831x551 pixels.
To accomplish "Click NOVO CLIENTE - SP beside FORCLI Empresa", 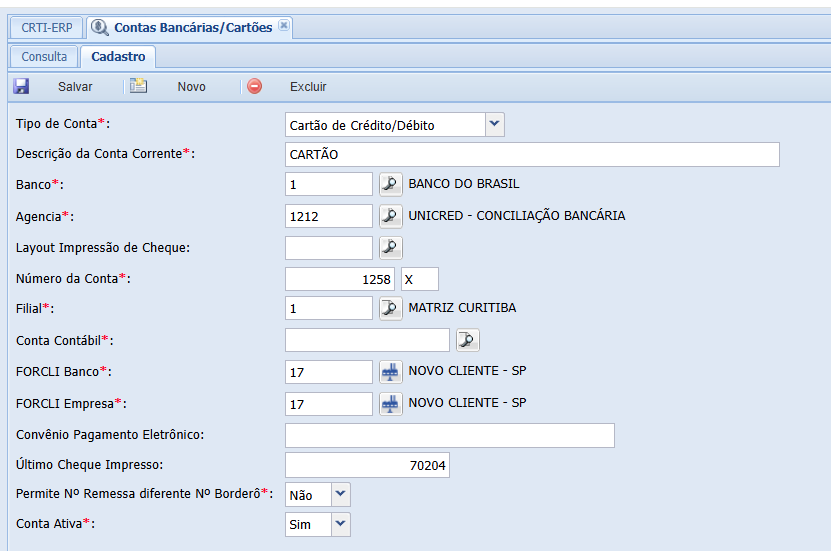I will (467, 403).
